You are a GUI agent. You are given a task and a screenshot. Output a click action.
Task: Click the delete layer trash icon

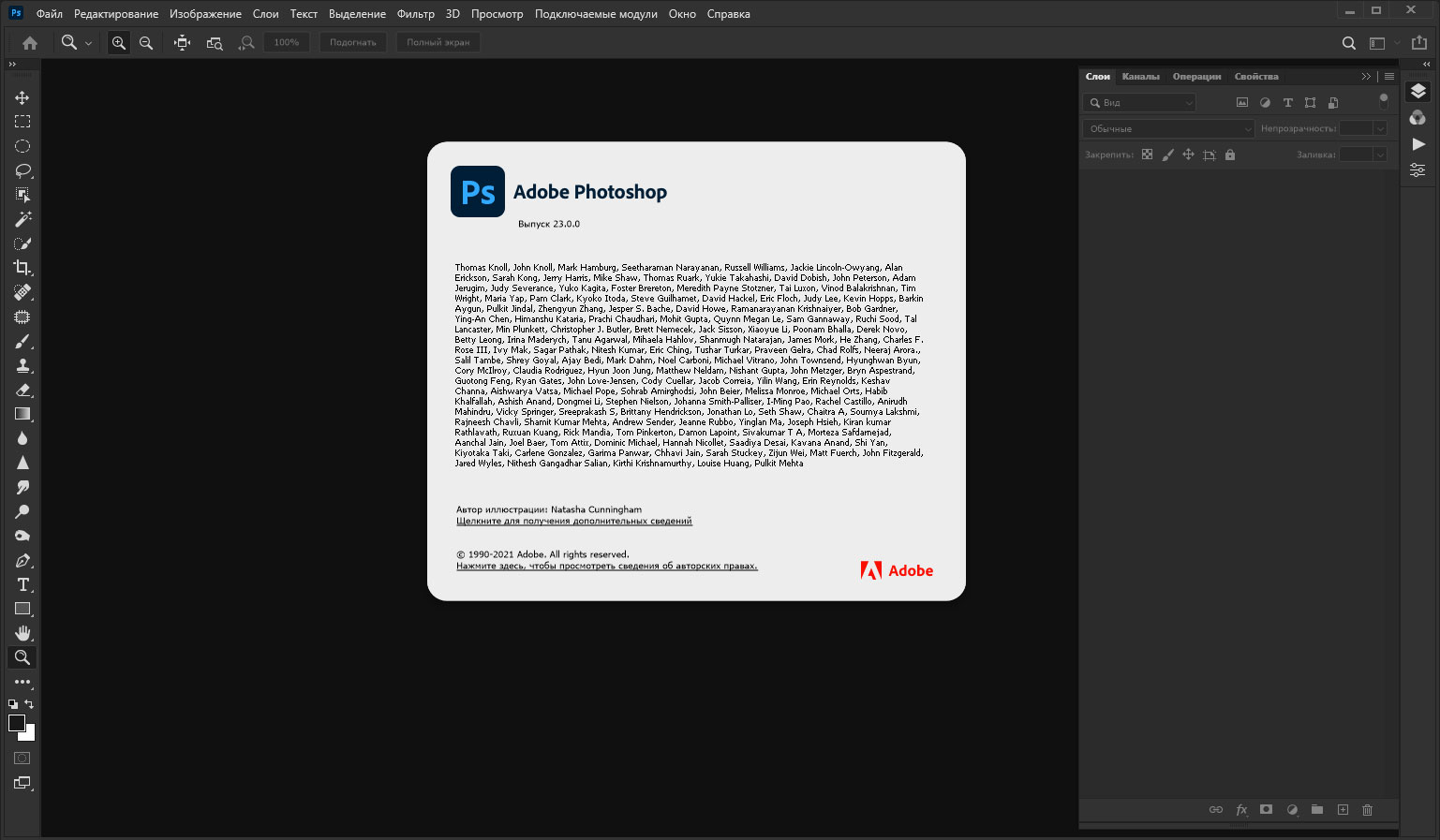[1367, 810]
